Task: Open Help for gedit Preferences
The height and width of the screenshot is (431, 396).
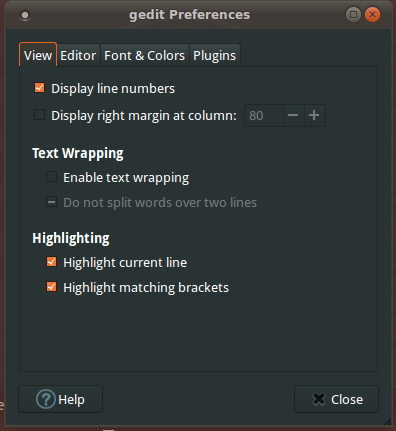Action: pyautogui.click(x=60, y=399)
